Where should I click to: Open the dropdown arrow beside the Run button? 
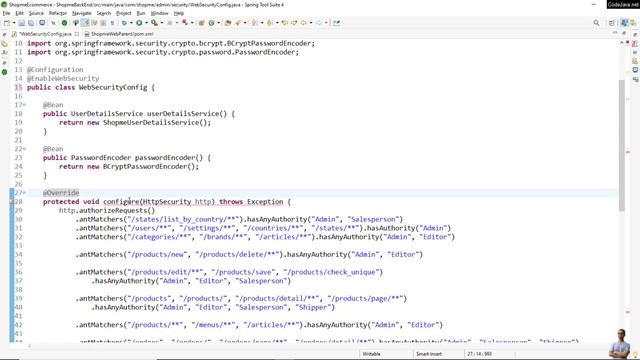146,23
